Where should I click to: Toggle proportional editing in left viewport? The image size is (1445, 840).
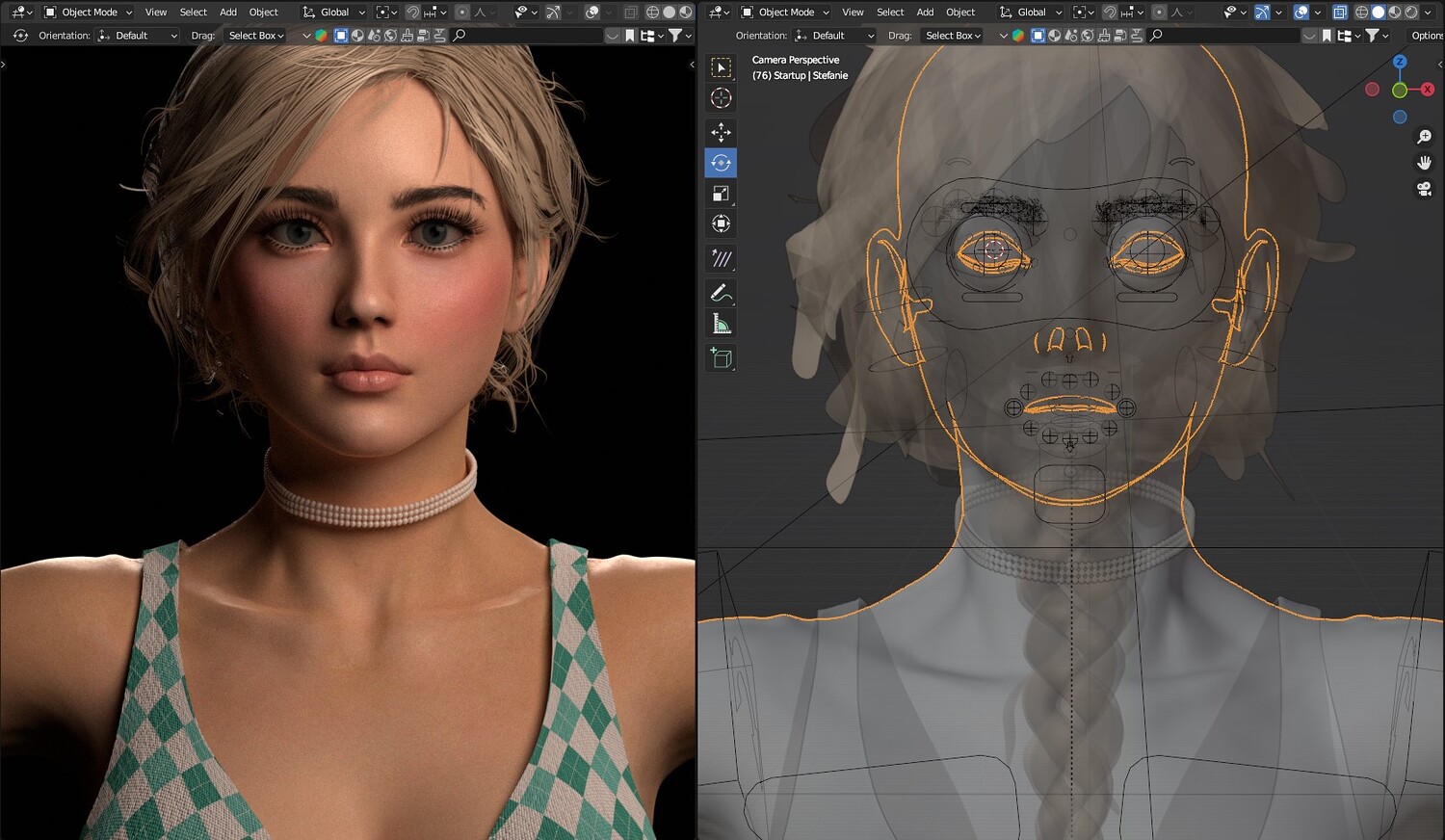461,13
